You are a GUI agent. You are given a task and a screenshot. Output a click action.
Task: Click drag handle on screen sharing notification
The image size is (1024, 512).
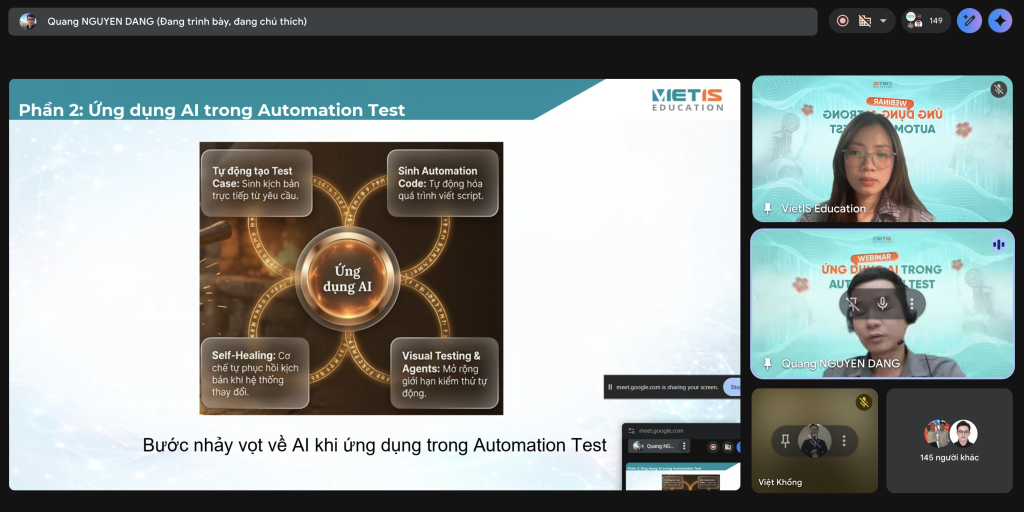[610, 387]
